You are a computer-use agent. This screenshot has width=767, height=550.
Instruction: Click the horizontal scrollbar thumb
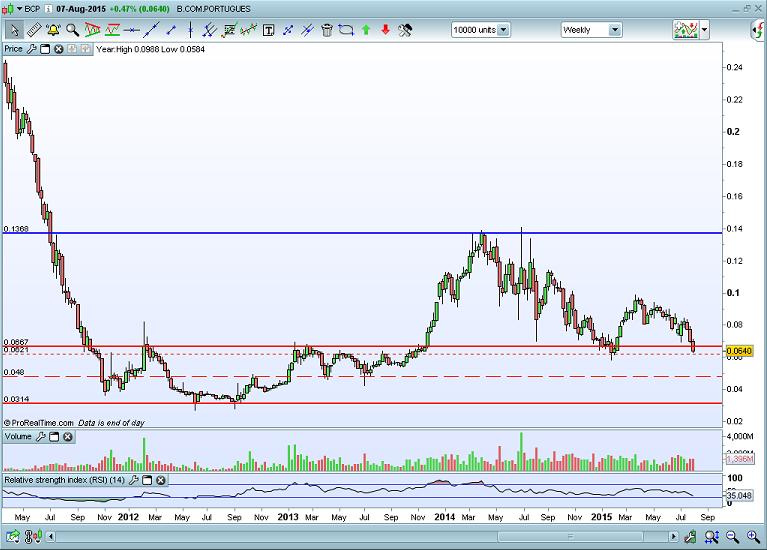click(570, 537)
